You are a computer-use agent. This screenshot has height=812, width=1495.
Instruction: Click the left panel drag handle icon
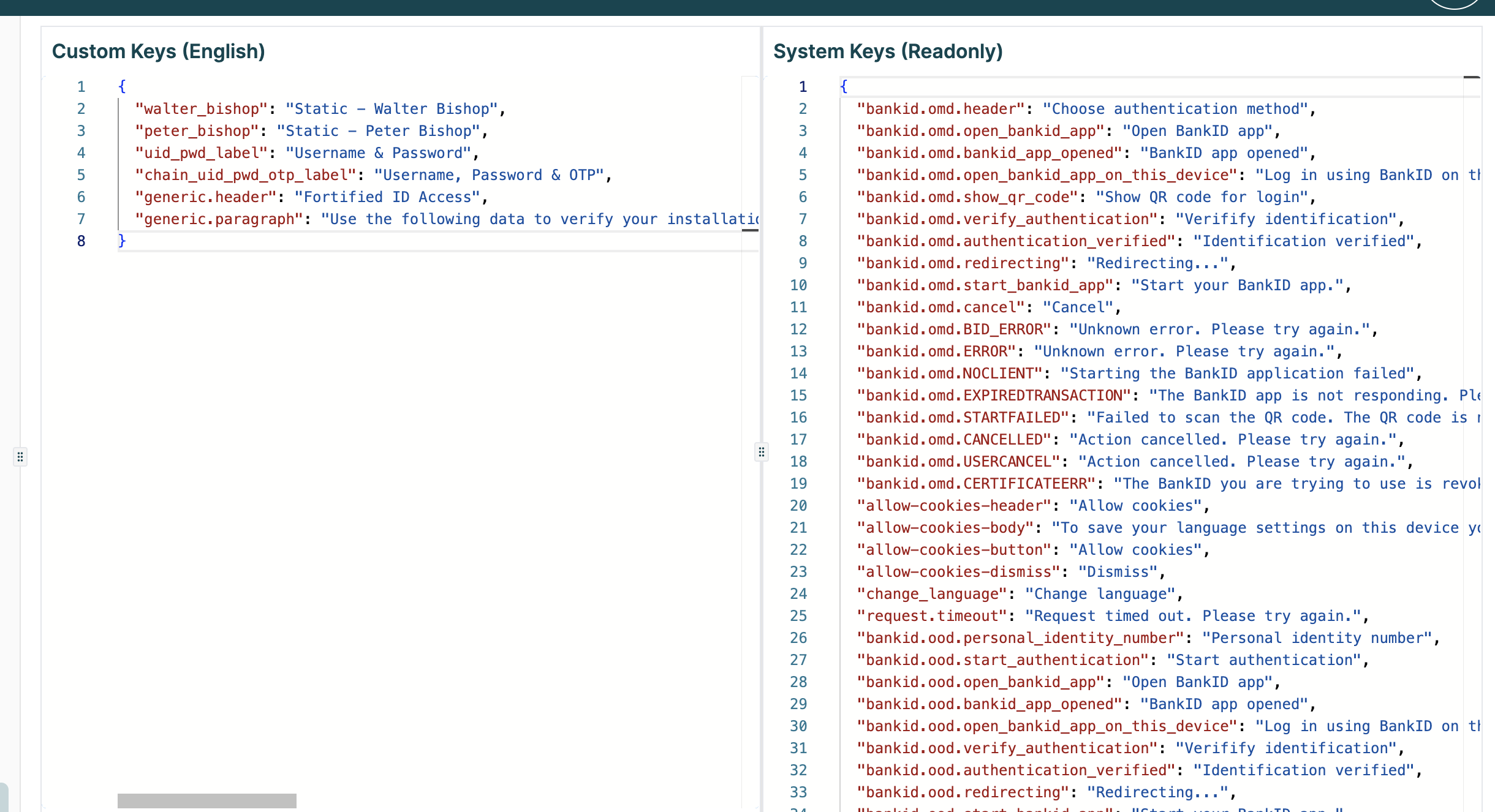(x=20, y=457)
